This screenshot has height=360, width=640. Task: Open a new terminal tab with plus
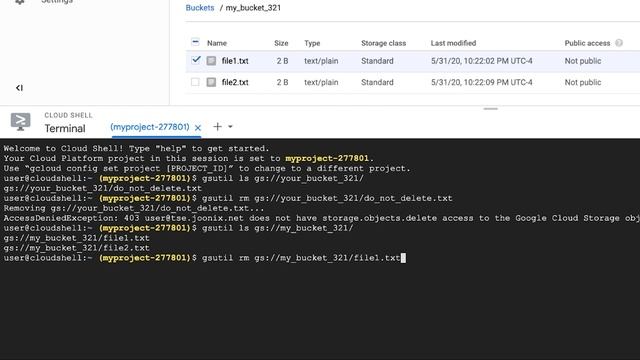(217, 127)
